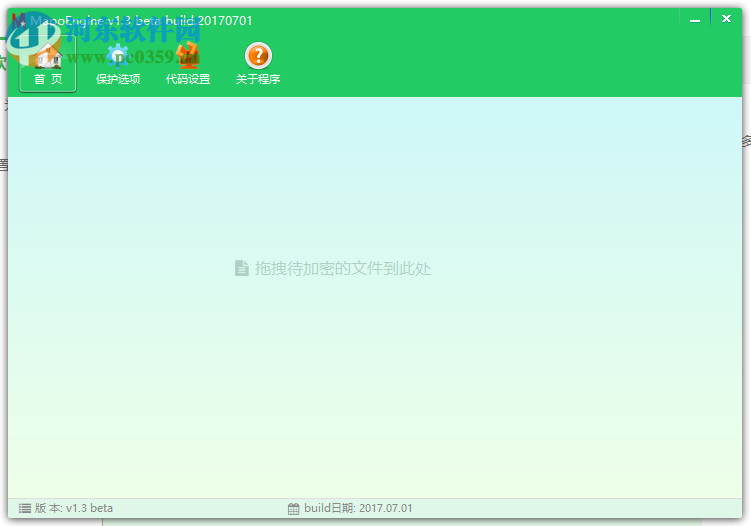Click the document icon in drop area

click(x=242, y=268)
